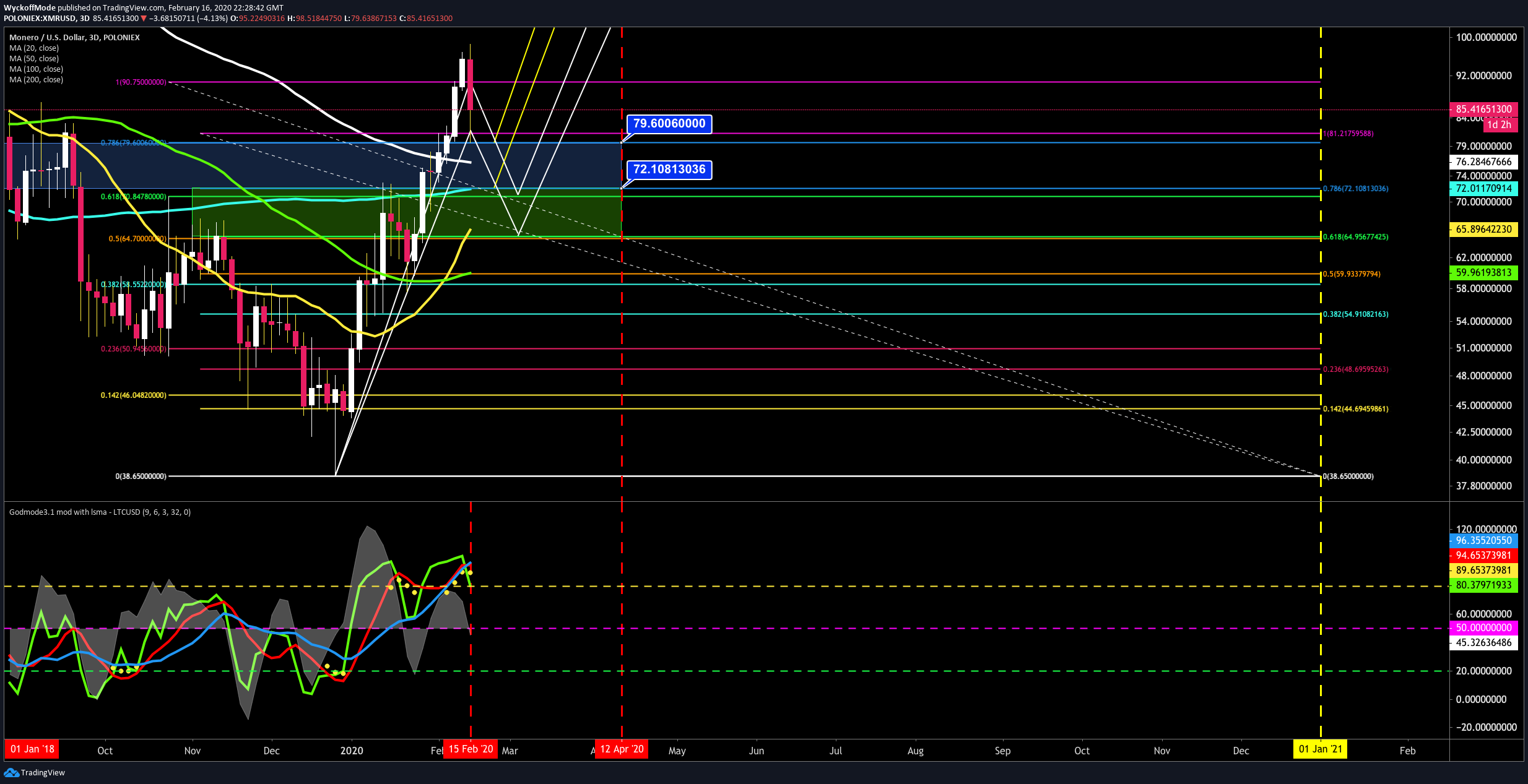Image resolution: width=1528 pixels, height=784 pixels.
Task: Click the 100.00000000 price axis label
Action: [1486, 37]
